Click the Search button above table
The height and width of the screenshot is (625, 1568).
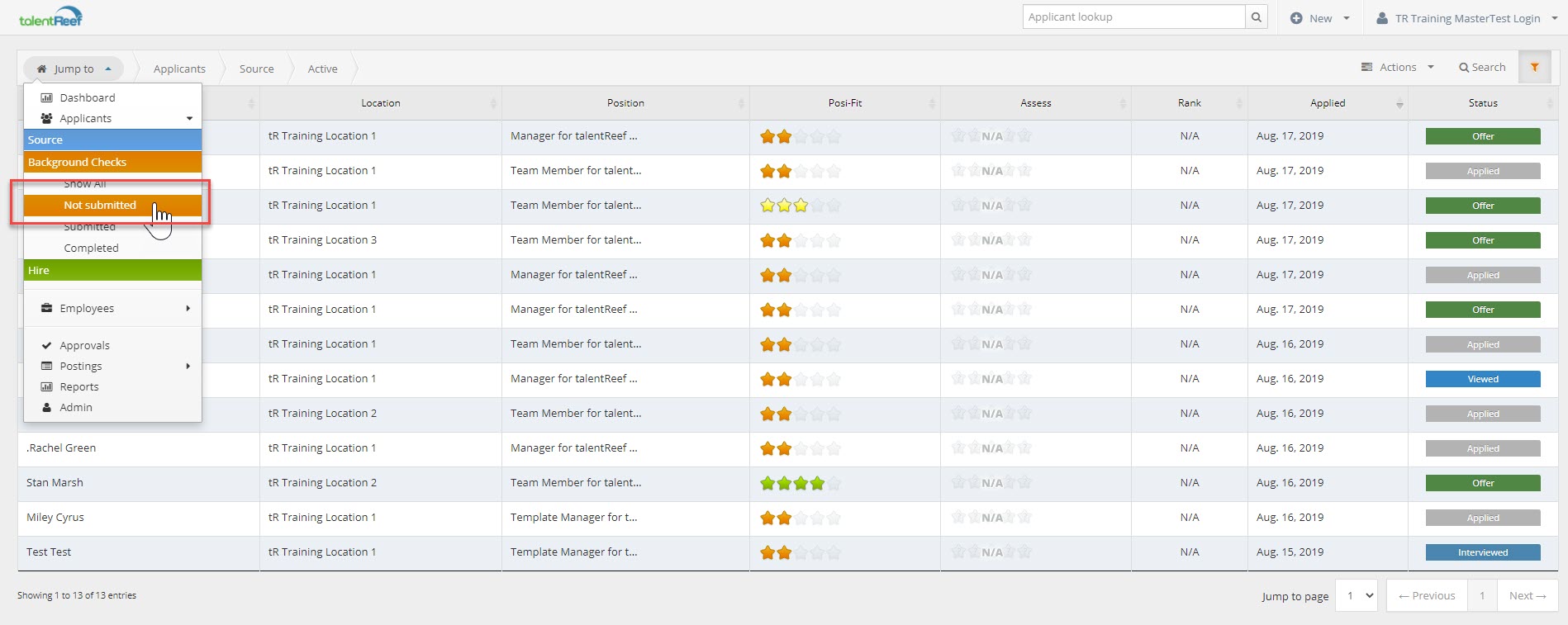[1482, 68]
